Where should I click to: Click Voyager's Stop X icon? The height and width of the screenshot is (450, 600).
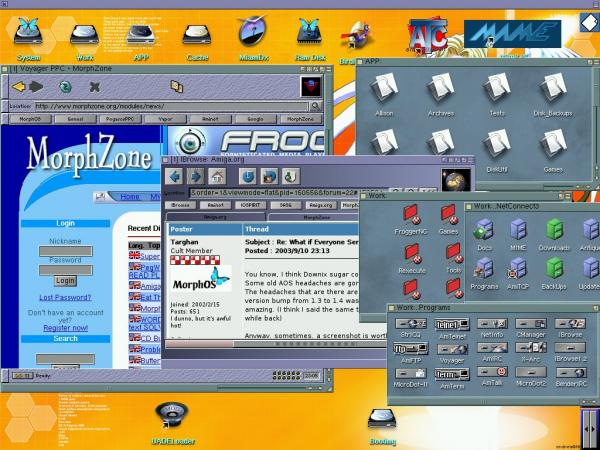coord(95,87)
